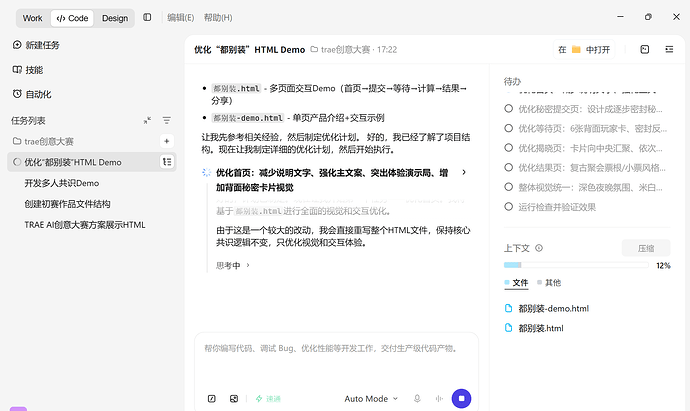The image size is (690, 411).
Task: Select the 文件 context tab
Action: point(516,283)
